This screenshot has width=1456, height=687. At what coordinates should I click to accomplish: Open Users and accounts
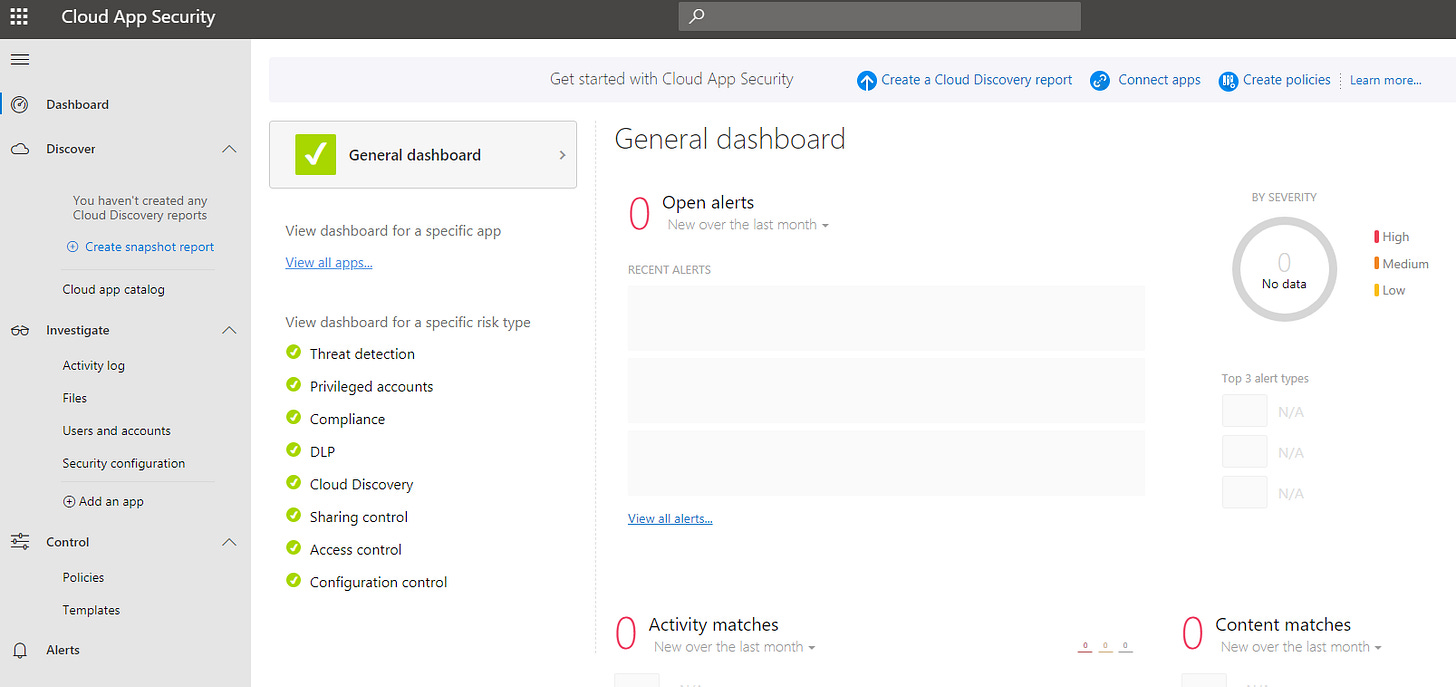[116, 431]
